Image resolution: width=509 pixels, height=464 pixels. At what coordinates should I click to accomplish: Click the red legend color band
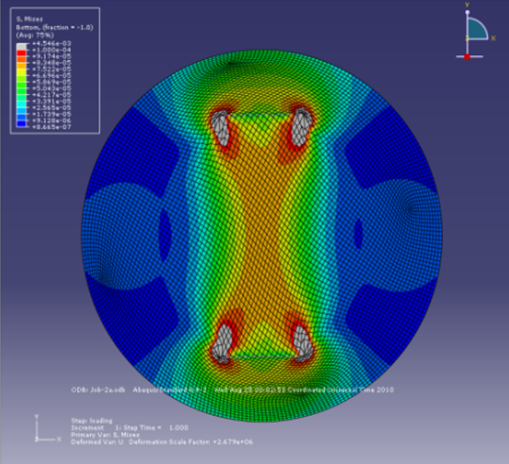tap(21, 53)
